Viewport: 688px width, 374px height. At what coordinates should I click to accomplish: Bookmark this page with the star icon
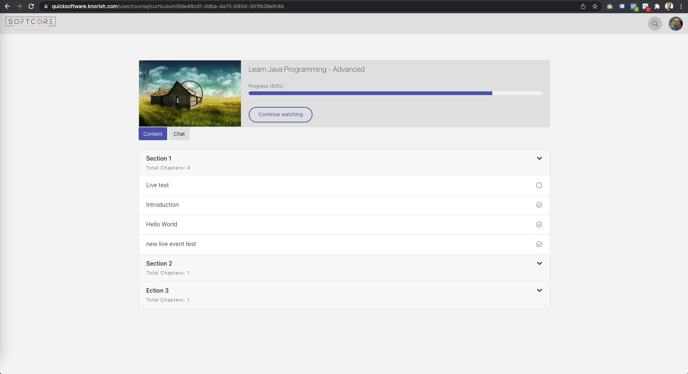coord(595,6)
